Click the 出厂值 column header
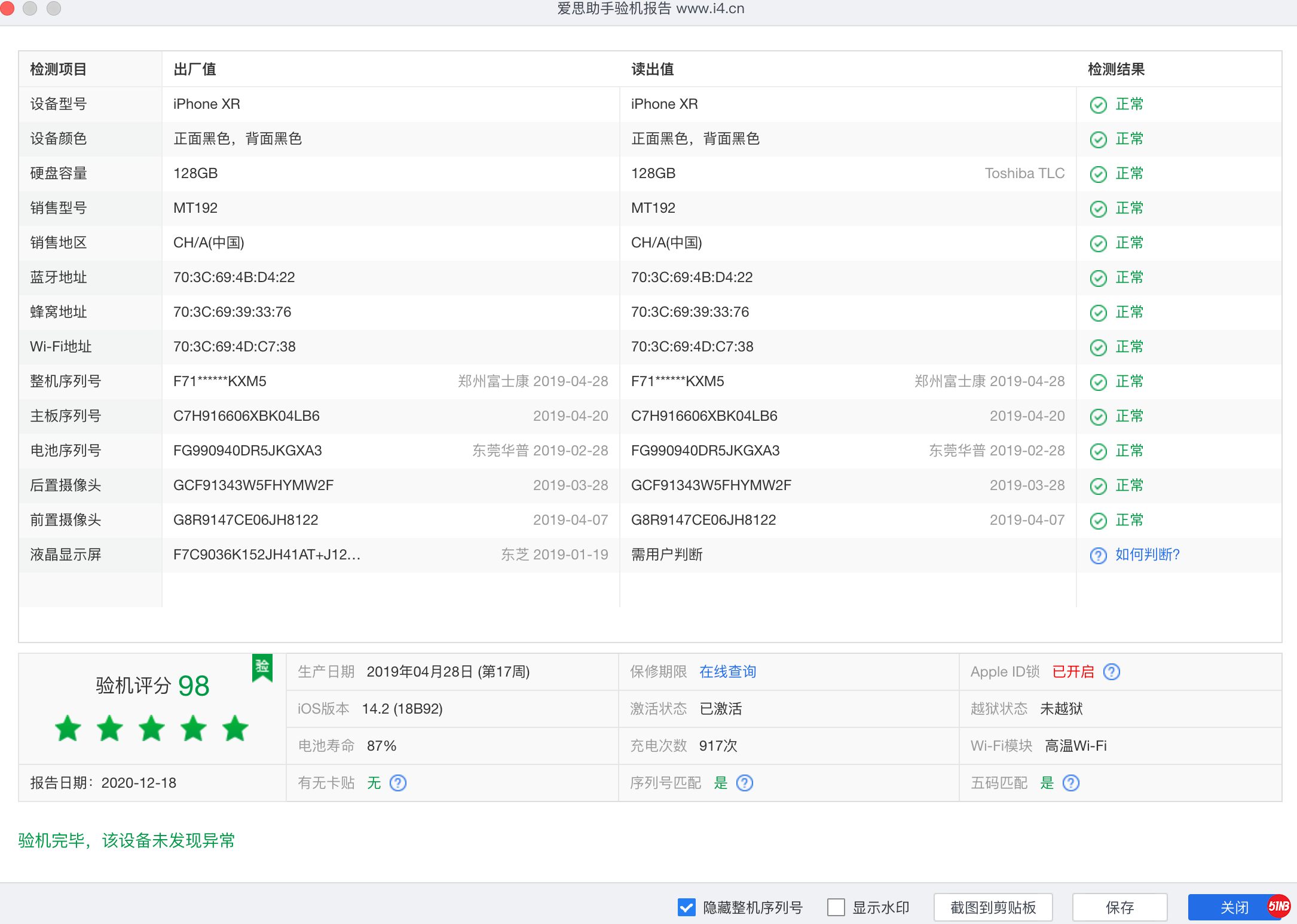1297x924 pixels. 195,69
